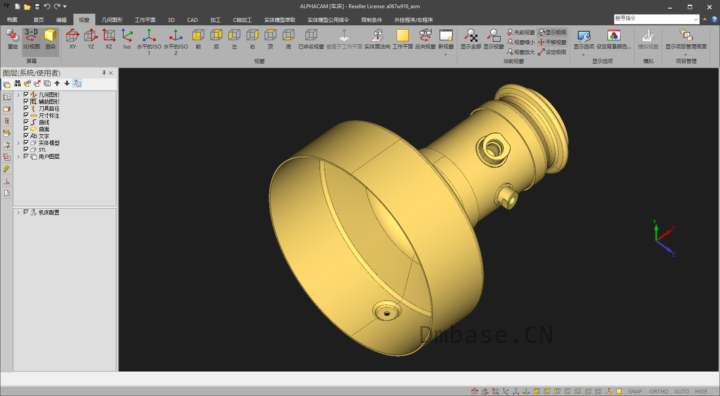720x396 pixels.
Task: Expand the 几何图形 geometry layer node
Action: click(18, 95)
